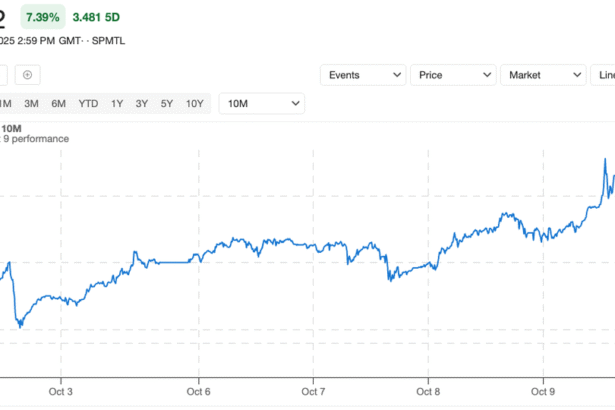Click the Oct 8 axis marker
Image resolution: width=615 pixels, height=410 pixels.
428,393
